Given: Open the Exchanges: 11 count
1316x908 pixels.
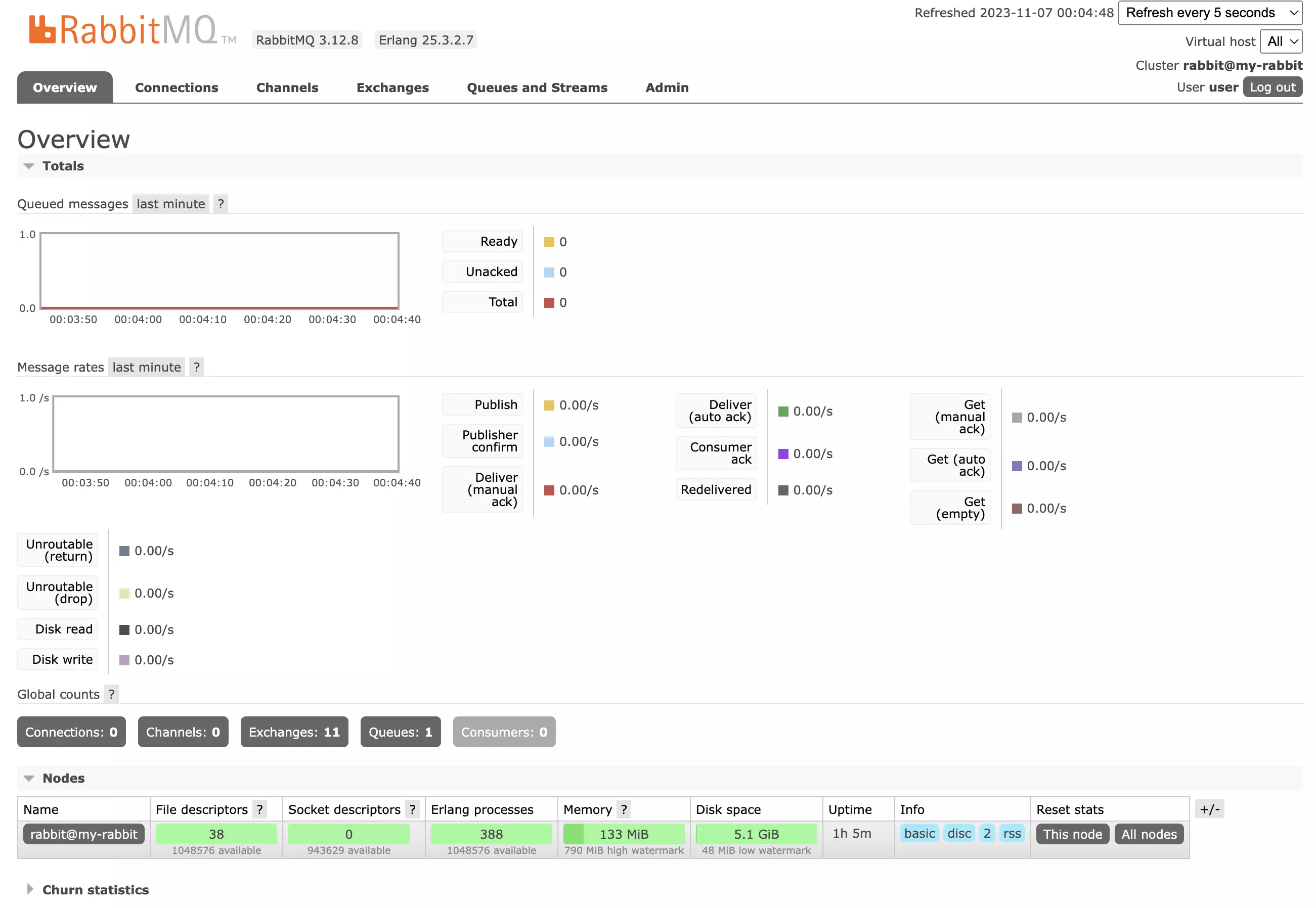Looking at the screenshot, I should pyautogui.click(x=294, y=732).
